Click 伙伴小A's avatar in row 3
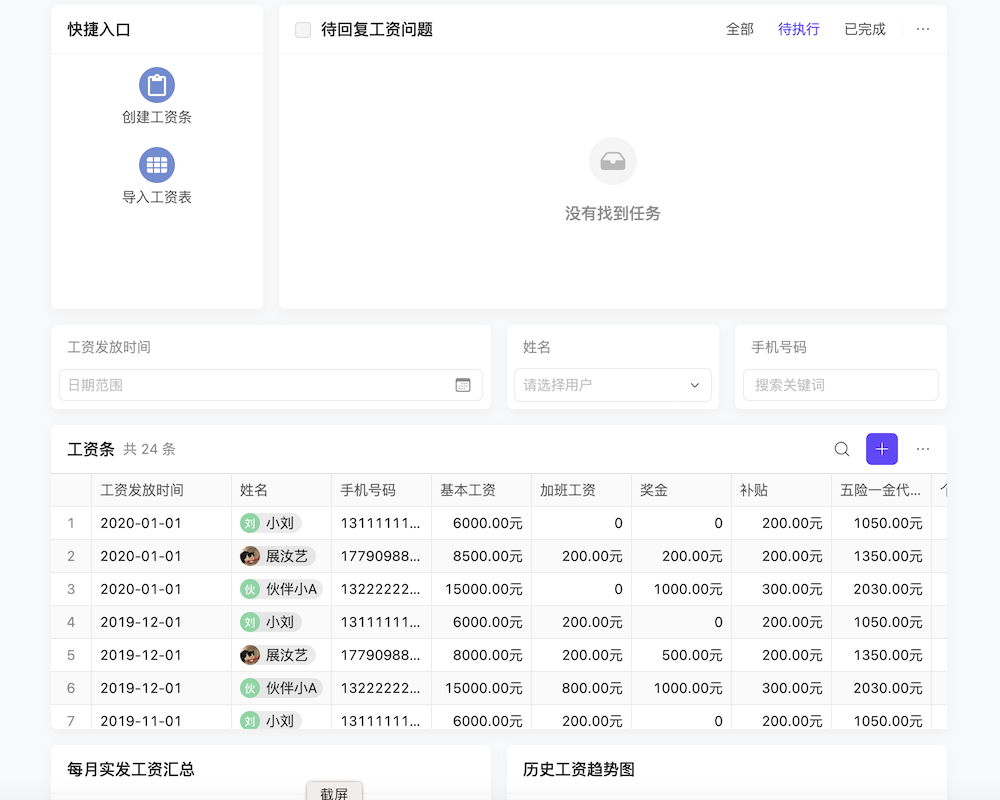The height and width of the screenshot is (800, 1000). click(x=249, y=589)
